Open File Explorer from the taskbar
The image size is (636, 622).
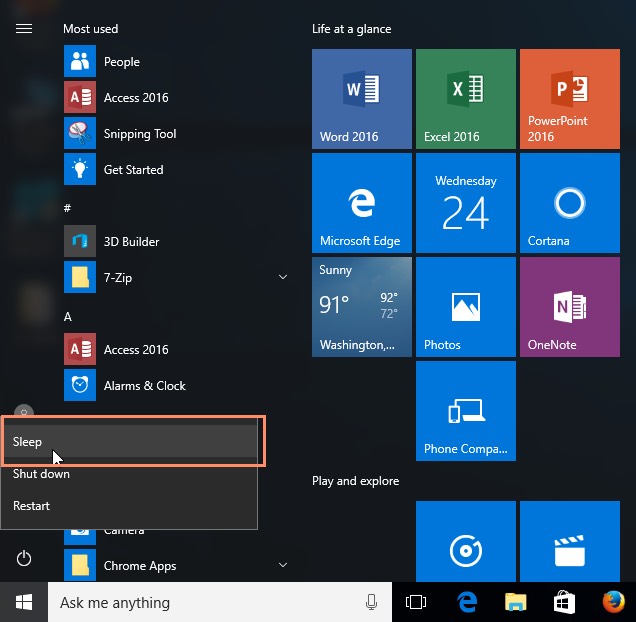coord(515,602)
